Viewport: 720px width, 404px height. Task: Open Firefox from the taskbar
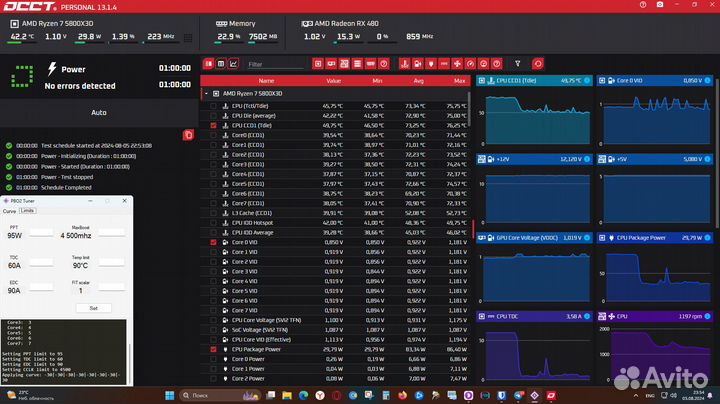click(x=403, y=395)
